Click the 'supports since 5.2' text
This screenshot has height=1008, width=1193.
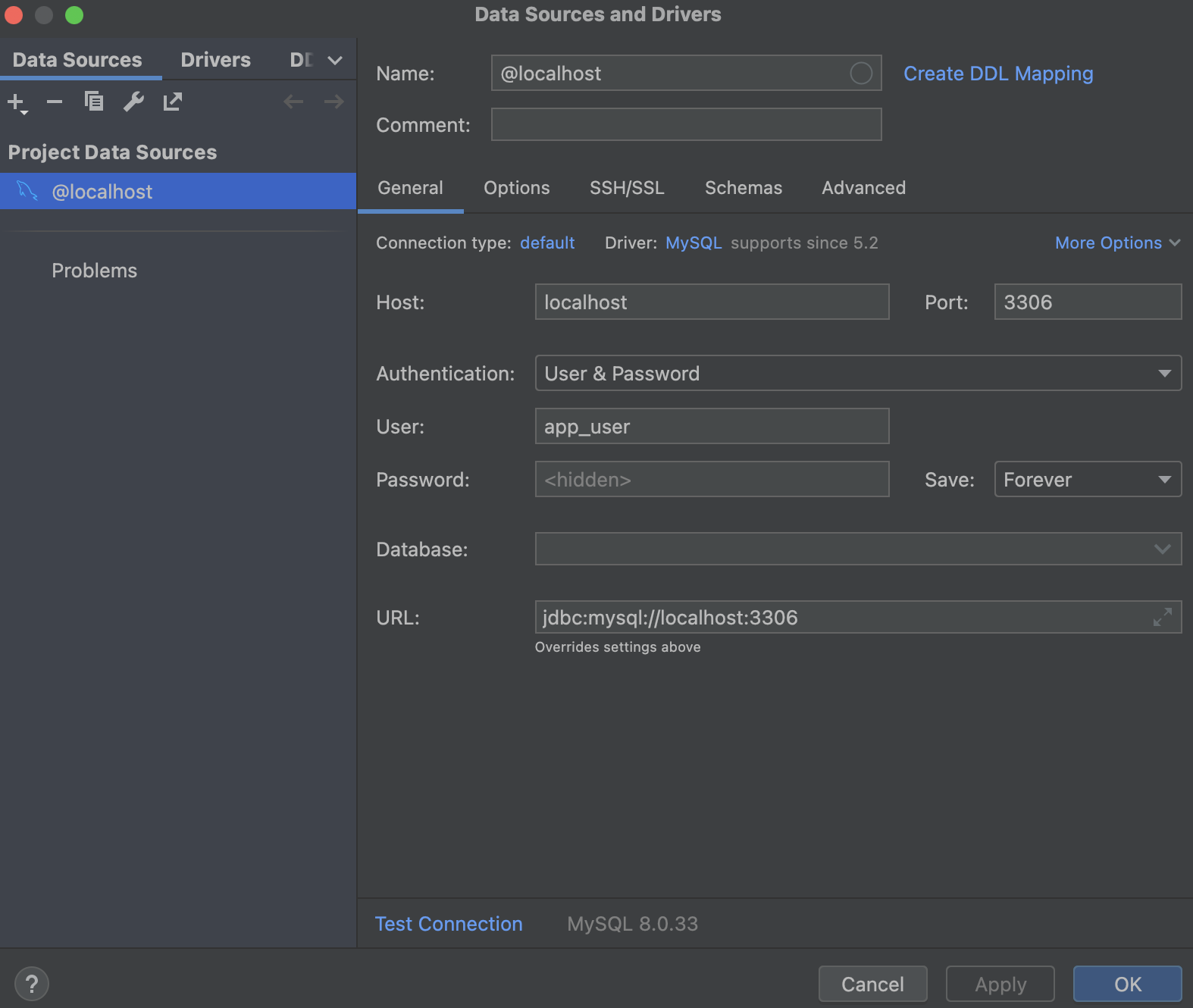[x=804, y=243]
